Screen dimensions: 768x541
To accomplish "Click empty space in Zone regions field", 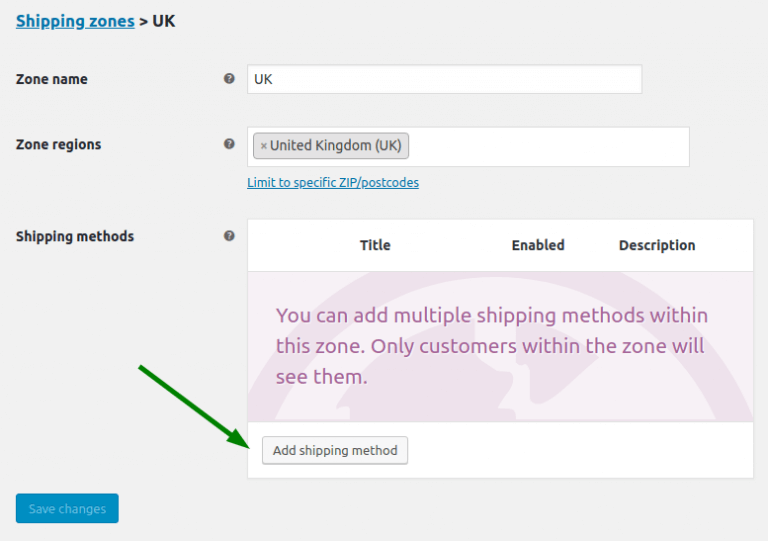I will [550, 146].
